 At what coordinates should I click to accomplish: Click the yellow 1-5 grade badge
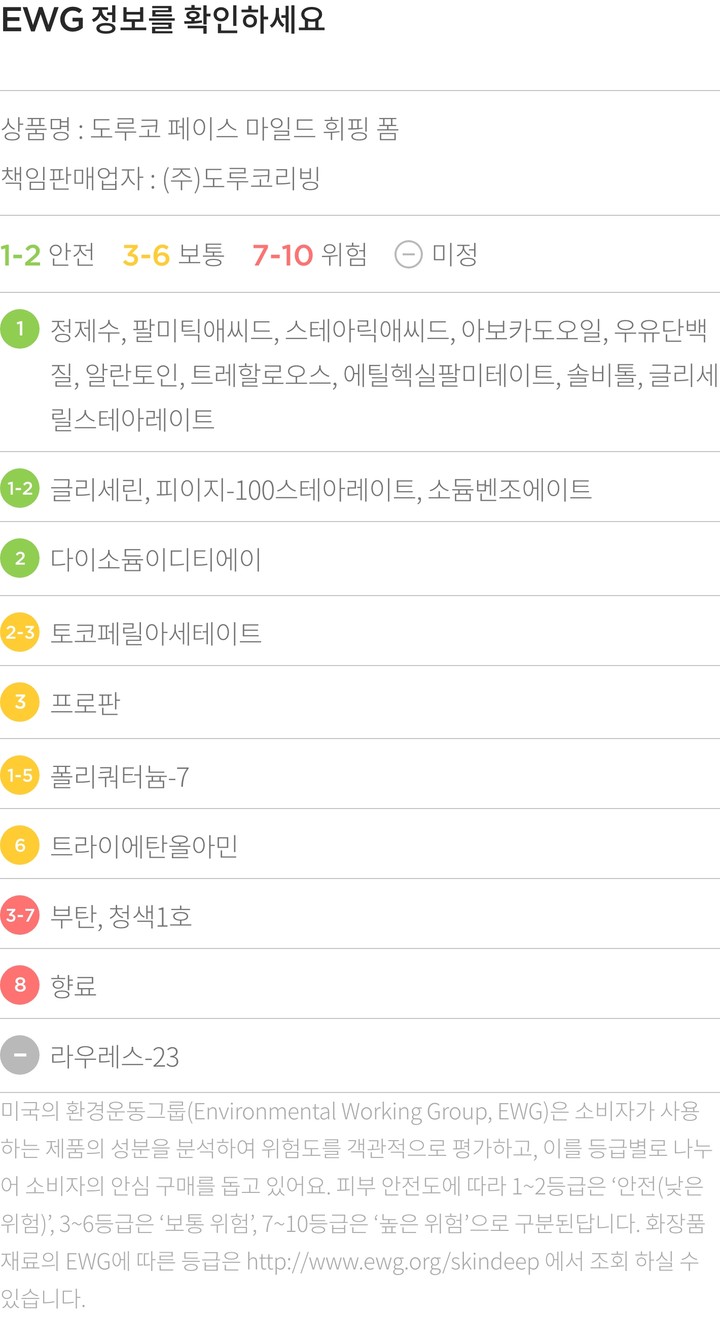click(20, 776)
